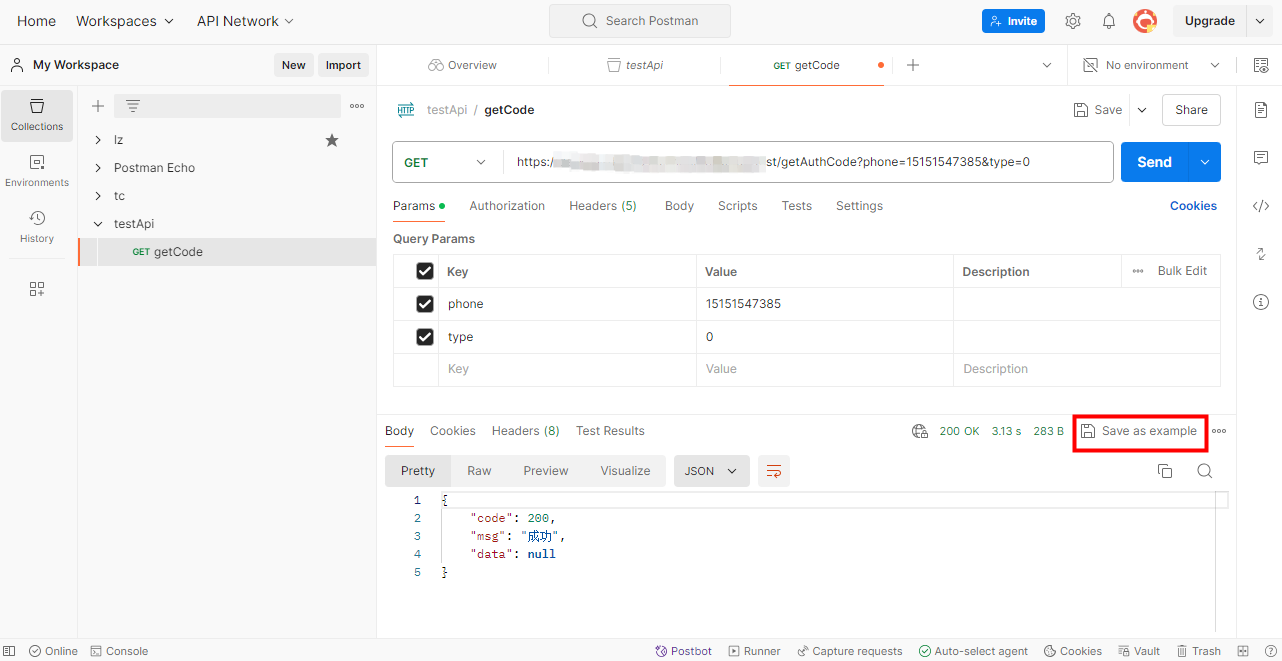Click the Search Postman field
Screen dimensions: 1282x661
[x=640, y=21]
